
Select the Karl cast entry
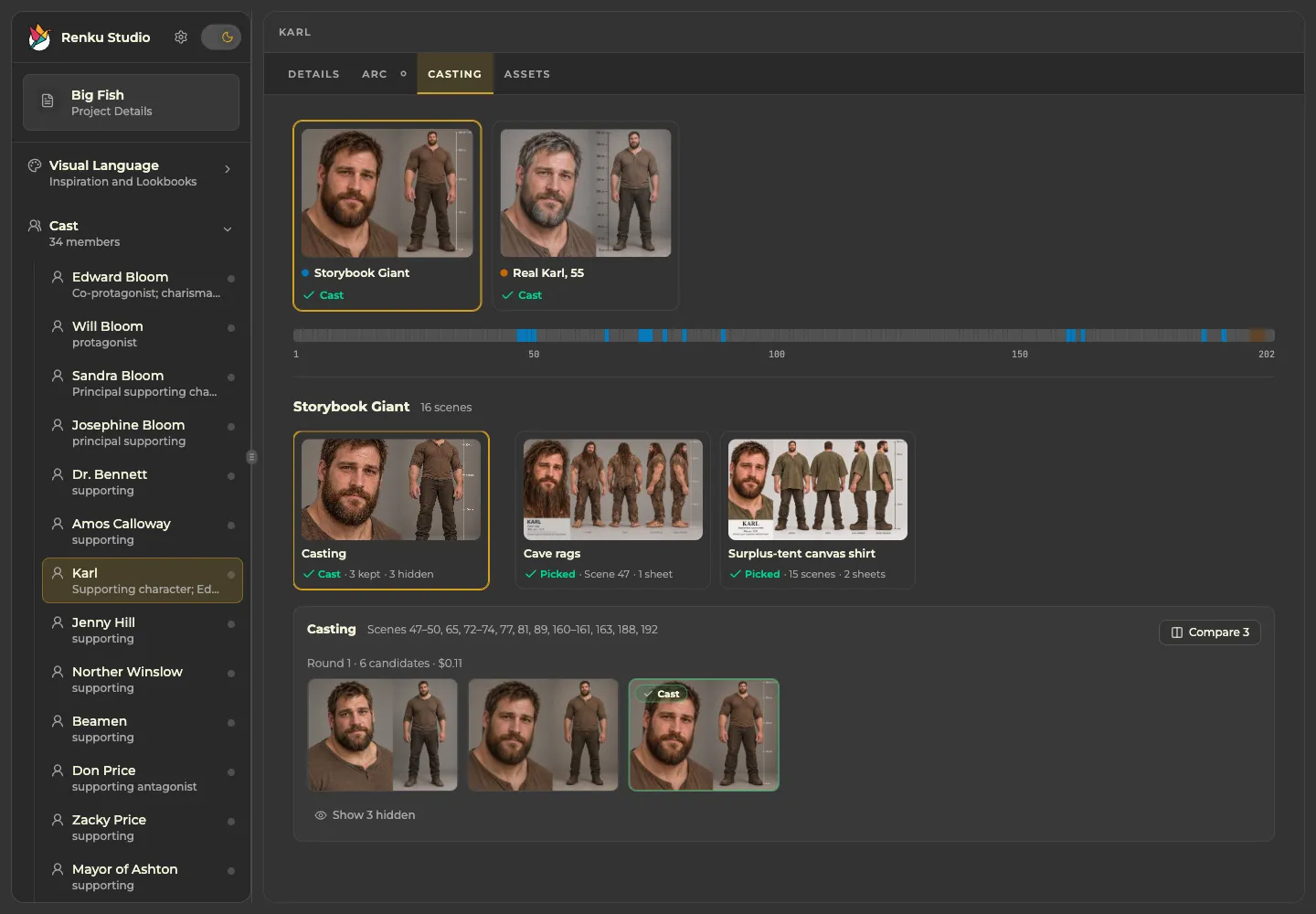(x=143, y=580)
